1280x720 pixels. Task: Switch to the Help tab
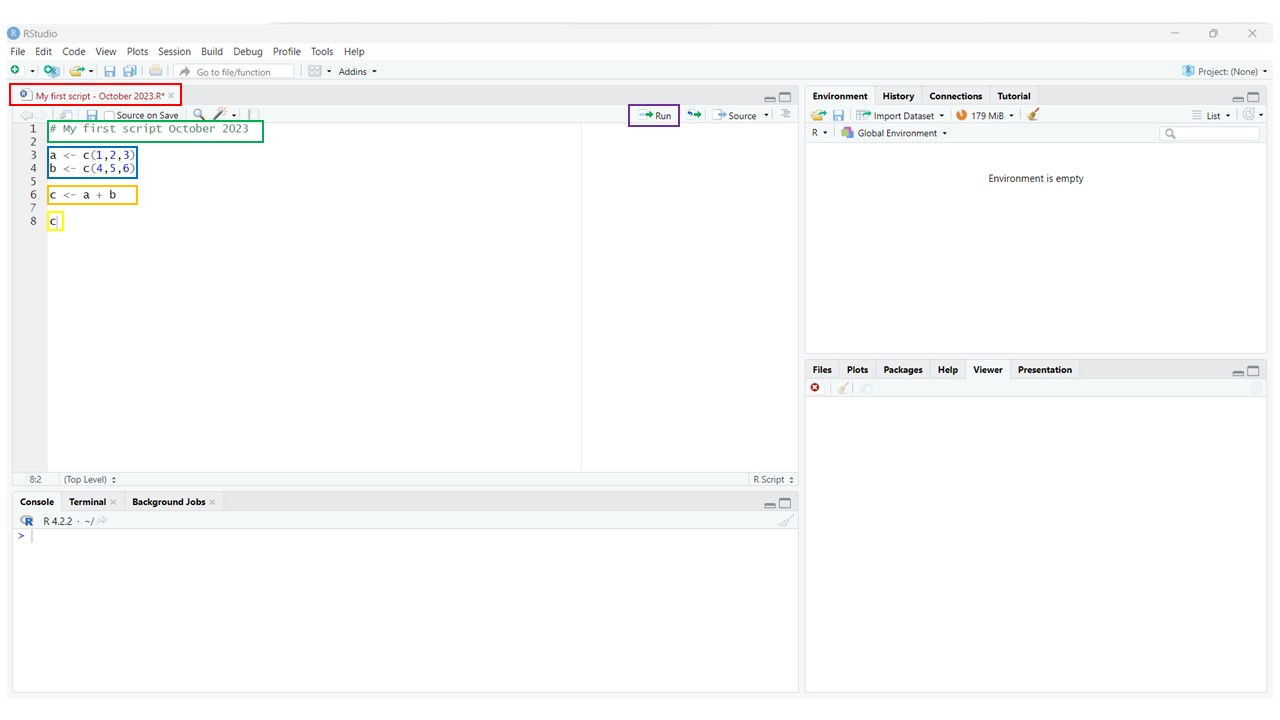(947, 370)
